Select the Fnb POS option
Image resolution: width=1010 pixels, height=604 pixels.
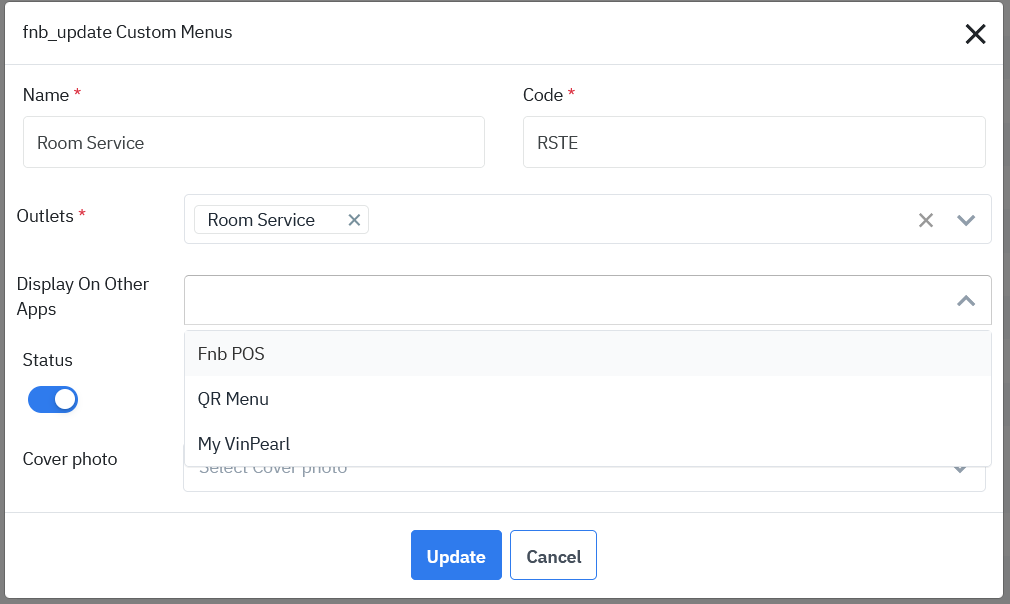pos(231,354)
